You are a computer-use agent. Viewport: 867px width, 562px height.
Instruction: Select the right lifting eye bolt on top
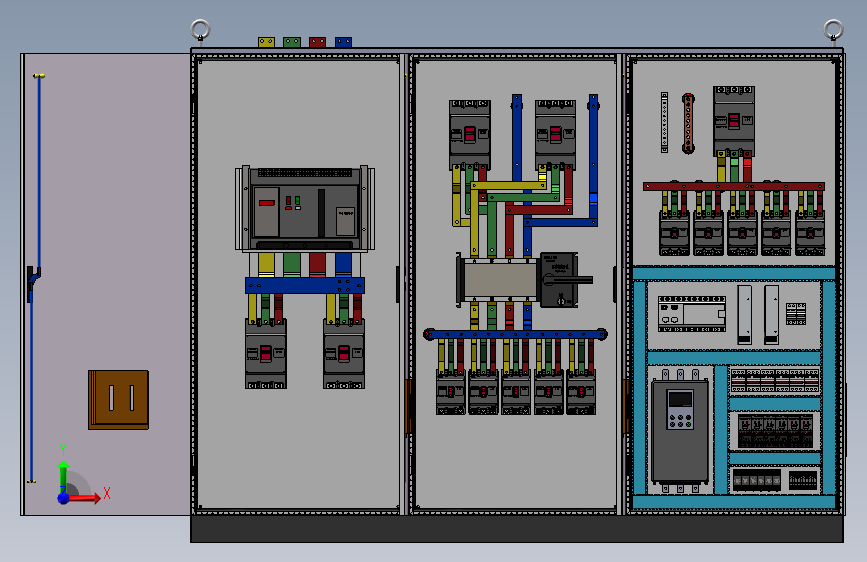click(x=833, y=30)
